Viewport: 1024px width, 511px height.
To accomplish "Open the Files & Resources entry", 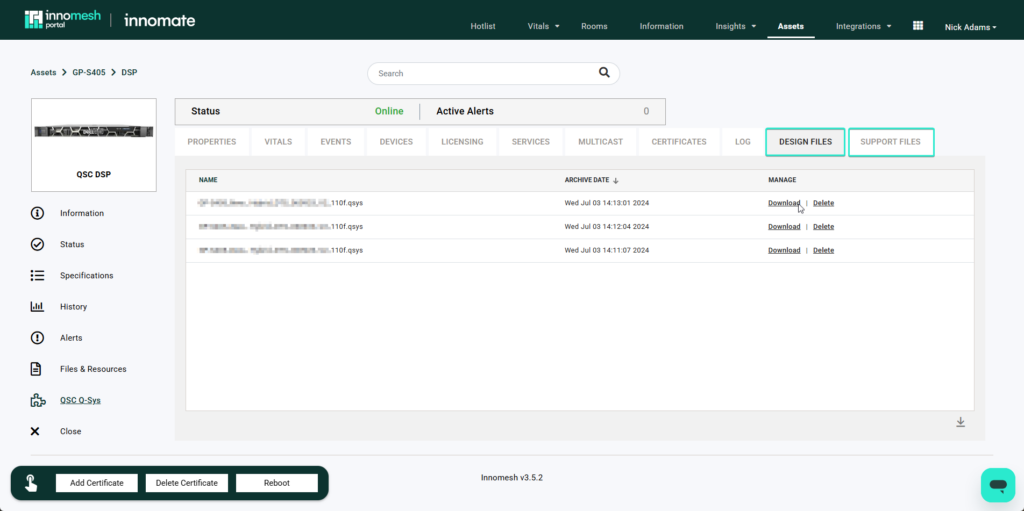I will pyautogui.click(x=93, y=369).
